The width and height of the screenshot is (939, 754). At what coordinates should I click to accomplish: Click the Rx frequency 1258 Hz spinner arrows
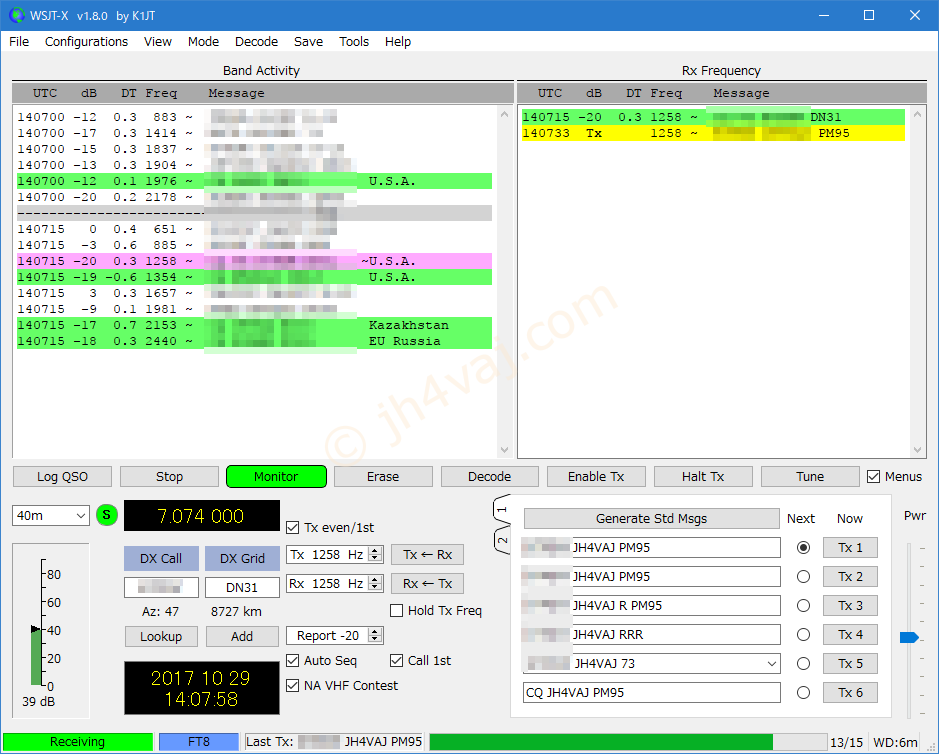pos(375,583)
